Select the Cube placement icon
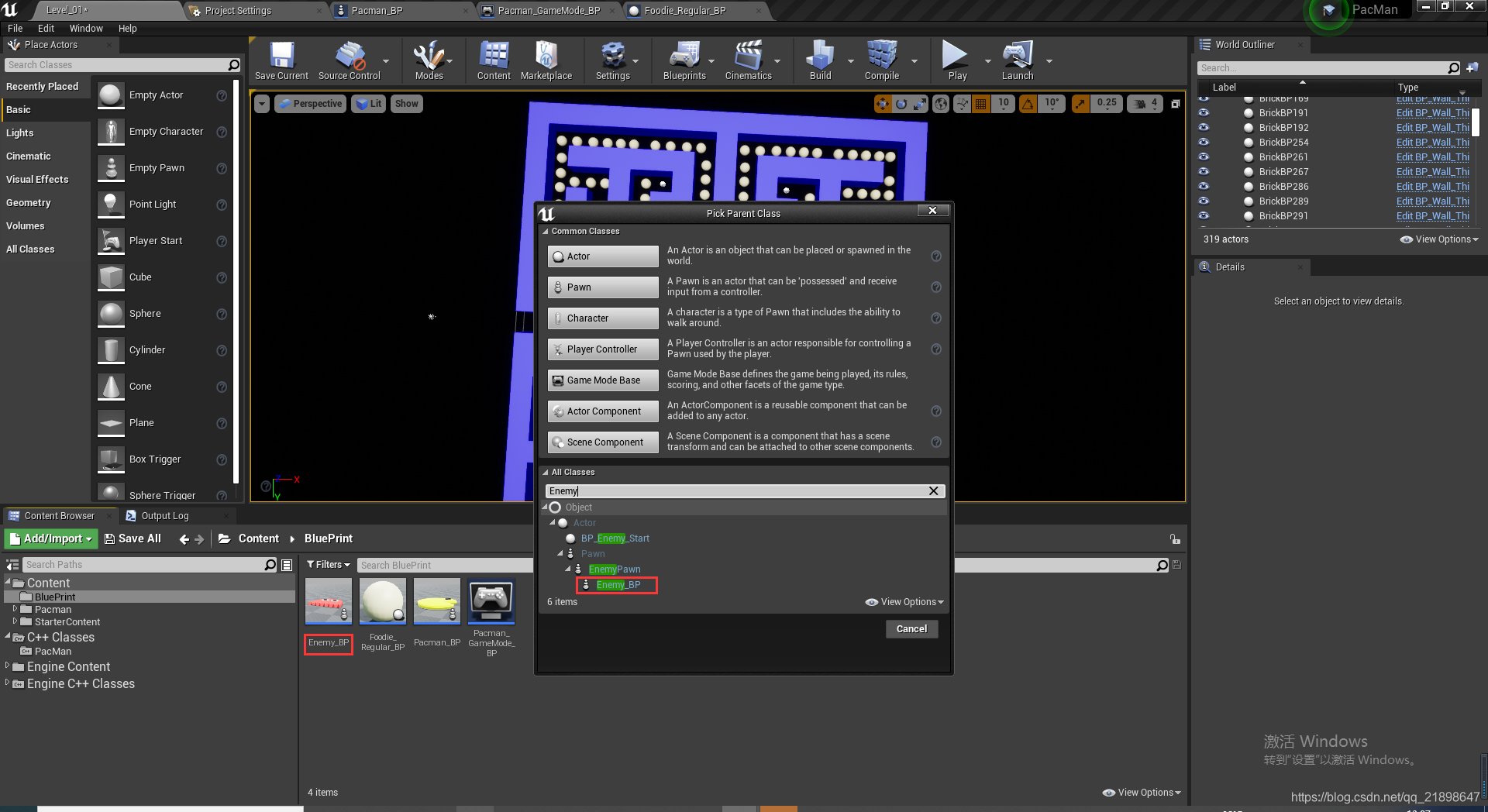 [111, 277]
